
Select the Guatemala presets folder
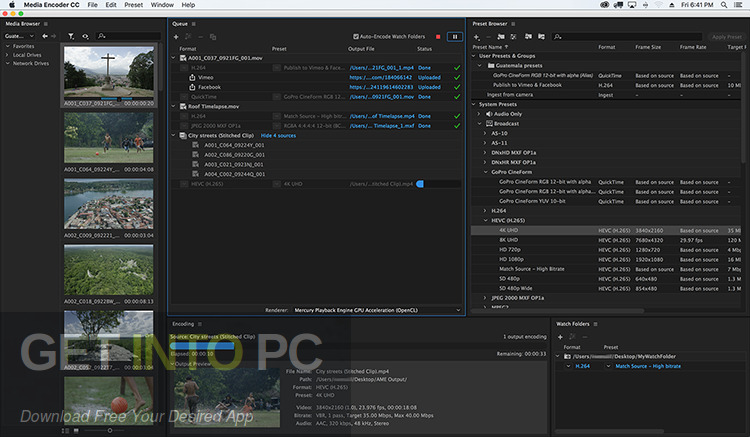(515, 66)
